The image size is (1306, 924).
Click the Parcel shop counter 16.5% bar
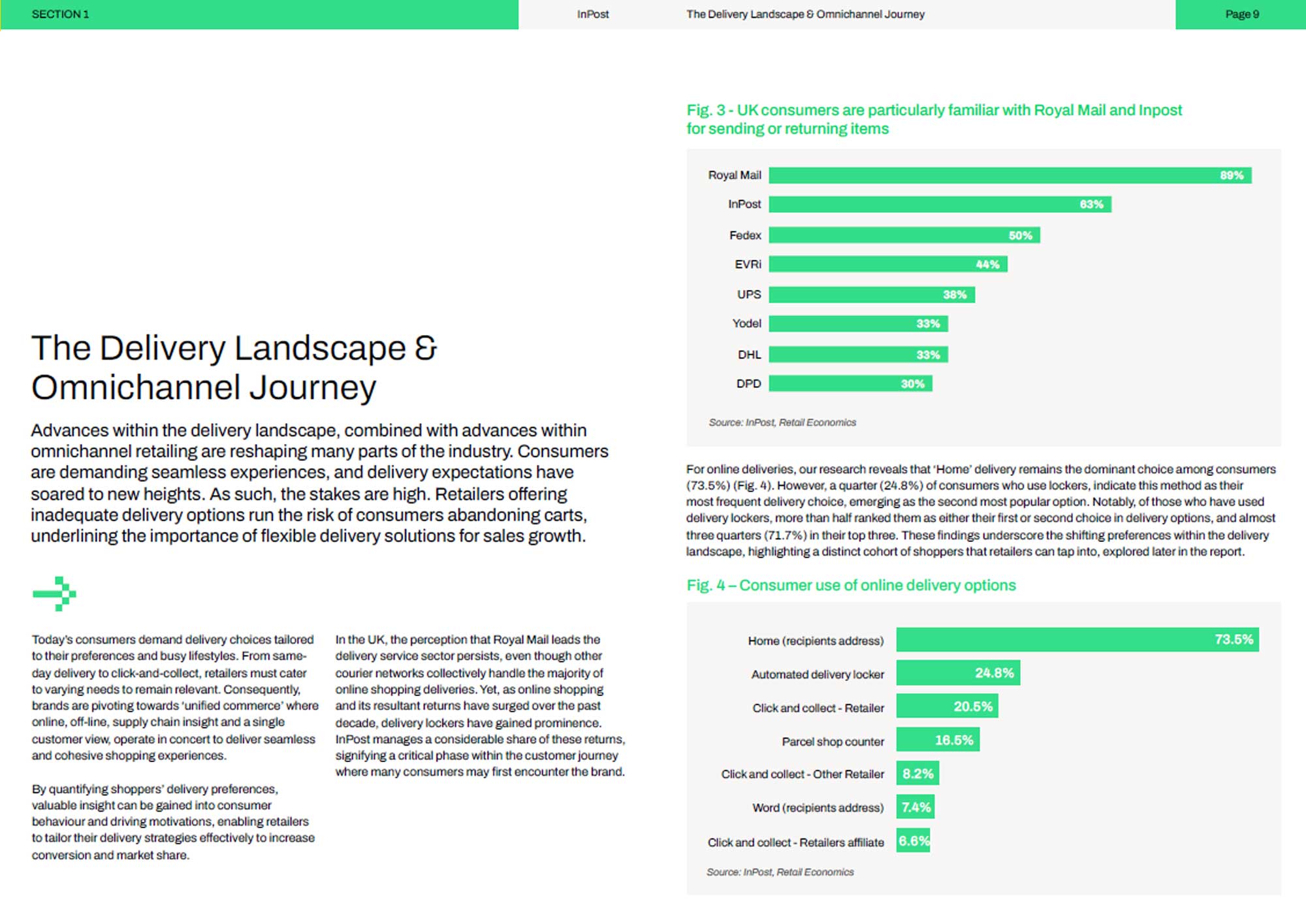(x=937, y=740)
